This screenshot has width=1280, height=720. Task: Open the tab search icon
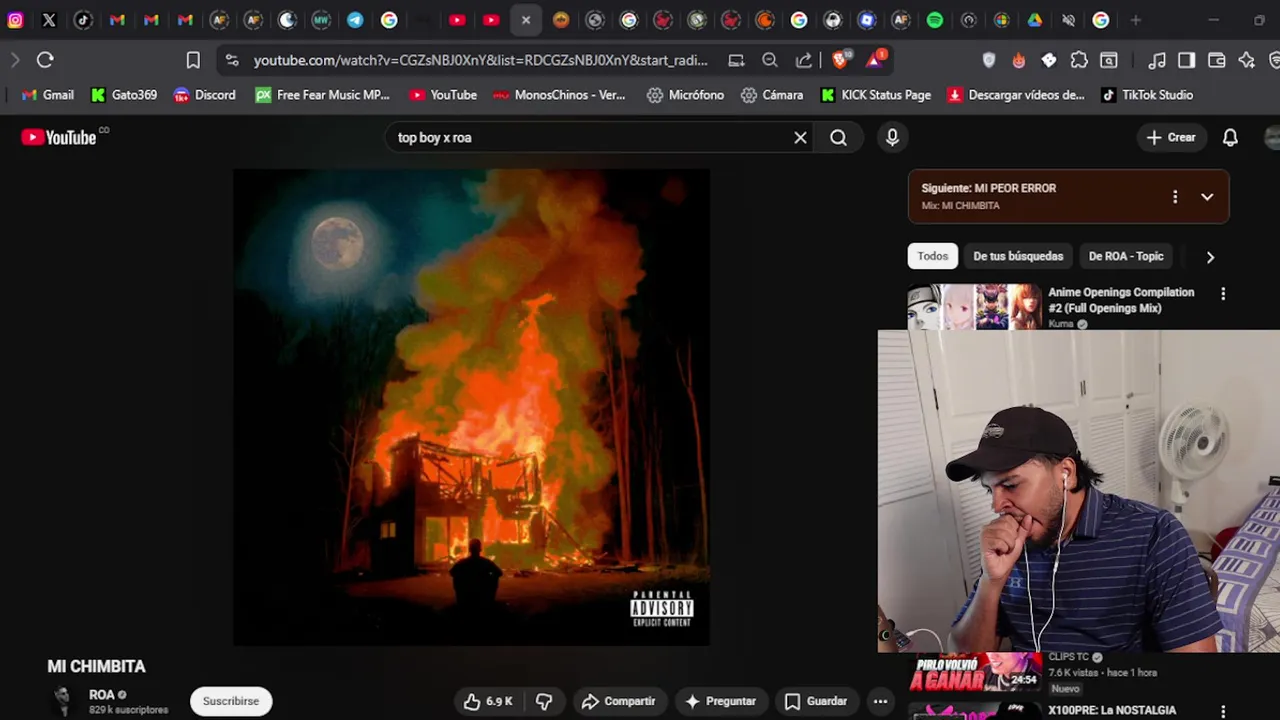pos(1109,60)
